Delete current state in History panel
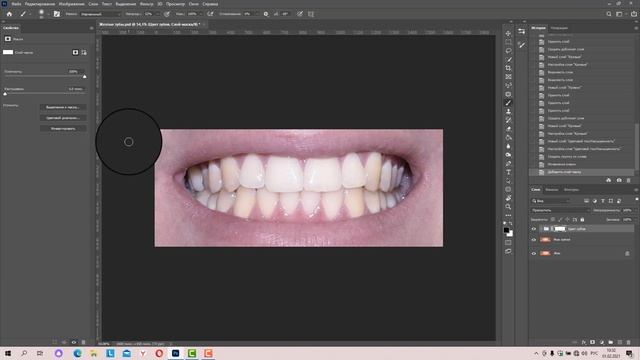This screenshot has width=640, height=360. pos(629,180)
